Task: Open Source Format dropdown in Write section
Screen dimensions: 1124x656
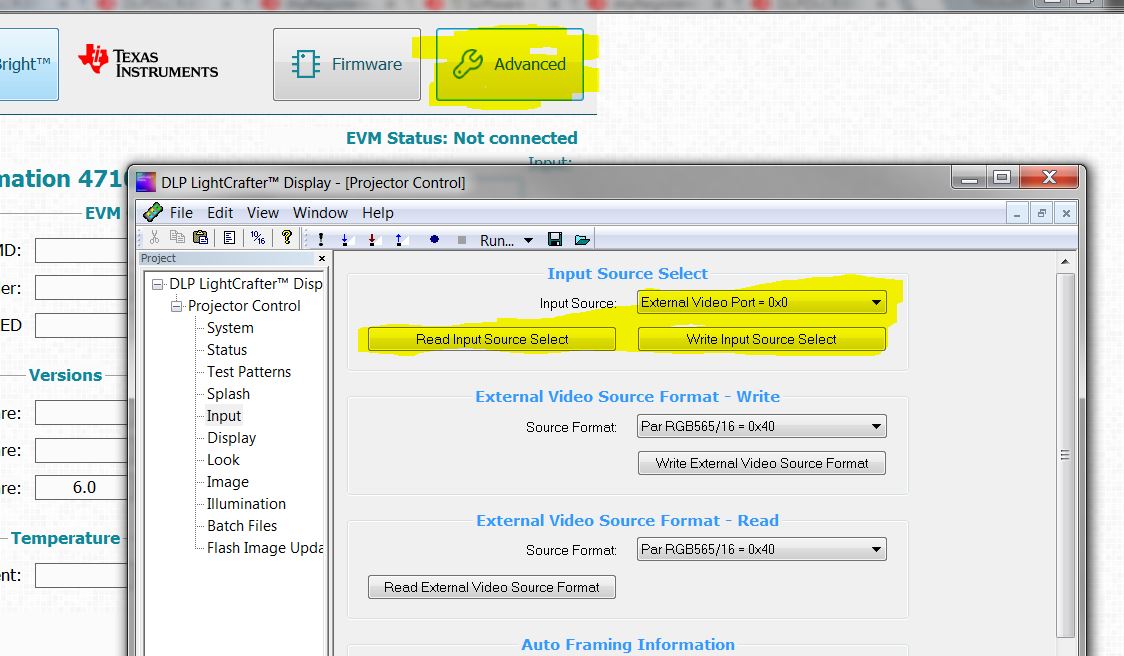Action: coord(761,427)
